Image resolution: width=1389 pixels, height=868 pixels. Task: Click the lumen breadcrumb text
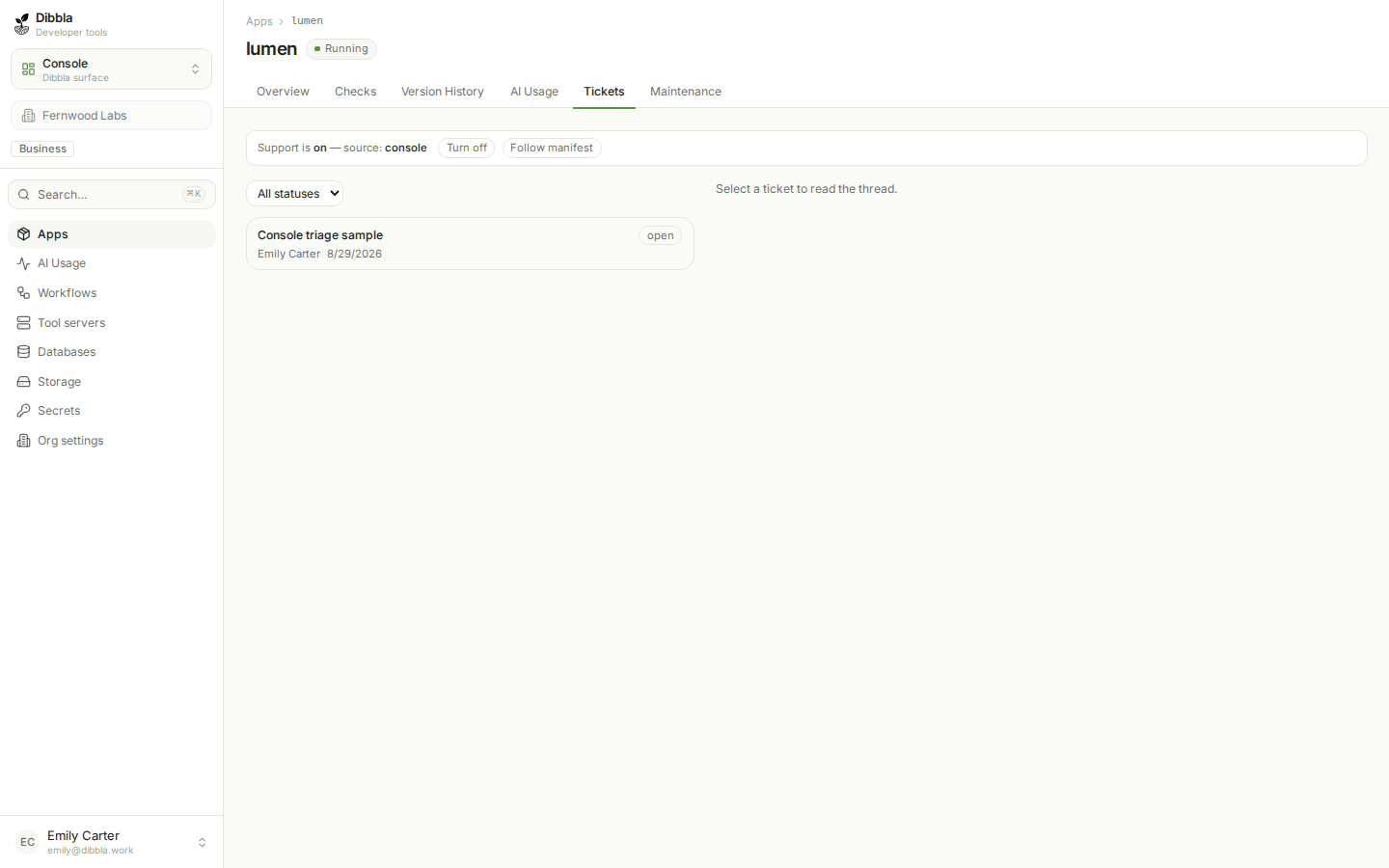click(x=307, y=21)
